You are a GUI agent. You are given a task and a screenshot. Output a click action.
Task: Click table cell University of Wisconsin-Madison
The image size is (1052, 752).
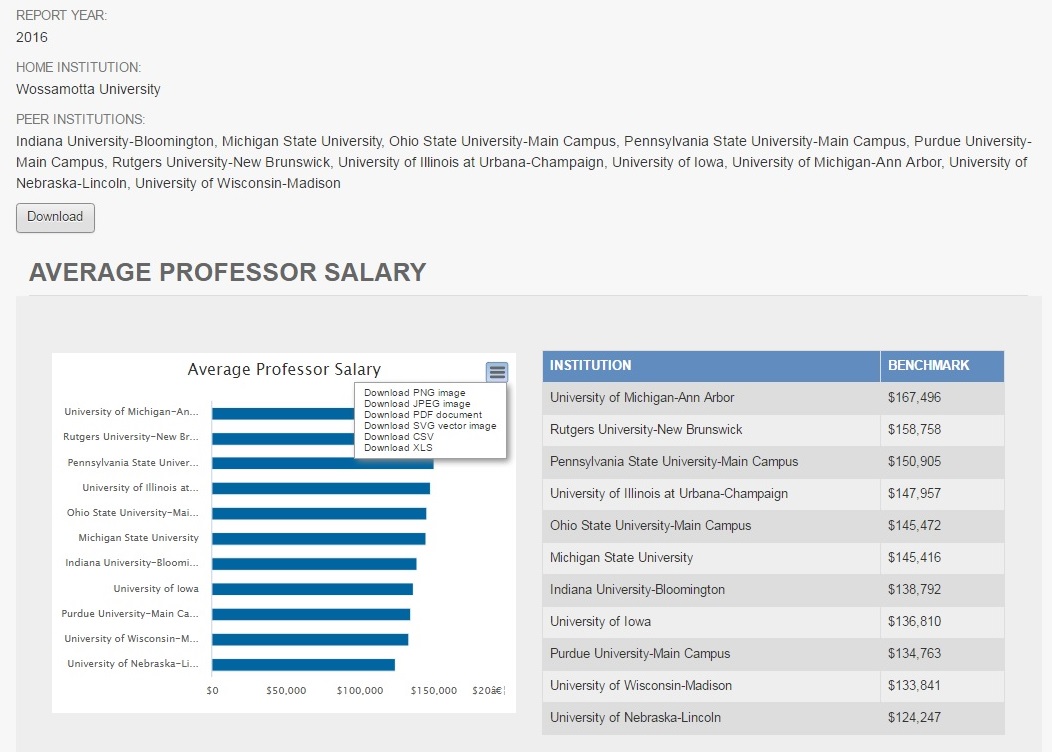coord(711,686)
